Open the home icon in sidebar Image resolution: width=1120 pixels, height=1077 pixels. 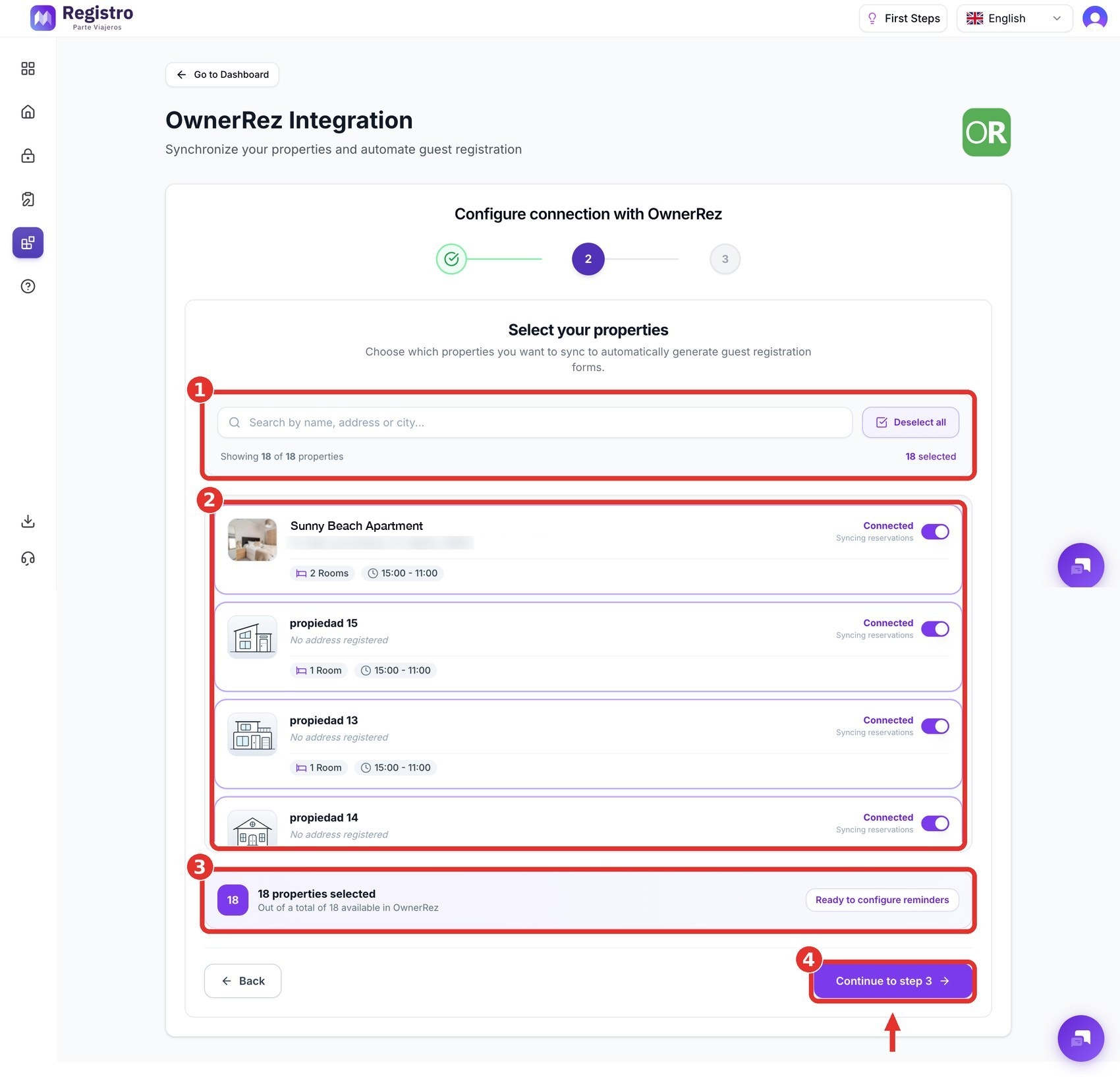coord(28,112)
